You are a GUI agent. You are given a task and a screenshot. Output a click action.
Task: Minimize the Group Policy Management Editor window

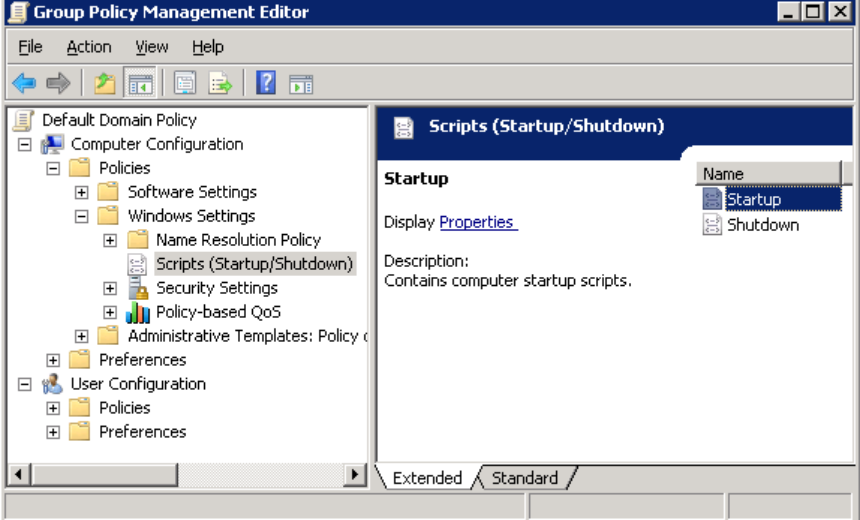coord(788,12)
